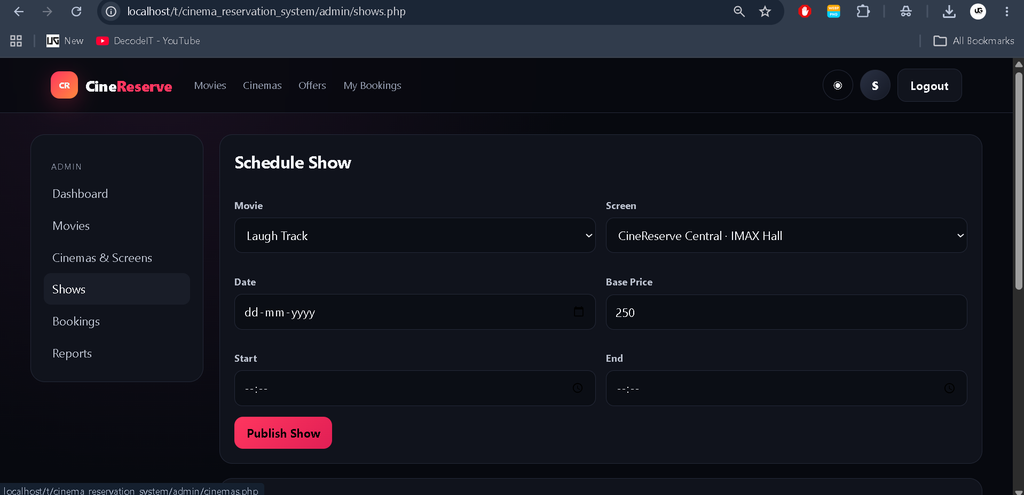The width and height of the screenshot is (1024, 495).
Task: Go to Dashboard in admin sidebar
Action: [x=117, y=194]
